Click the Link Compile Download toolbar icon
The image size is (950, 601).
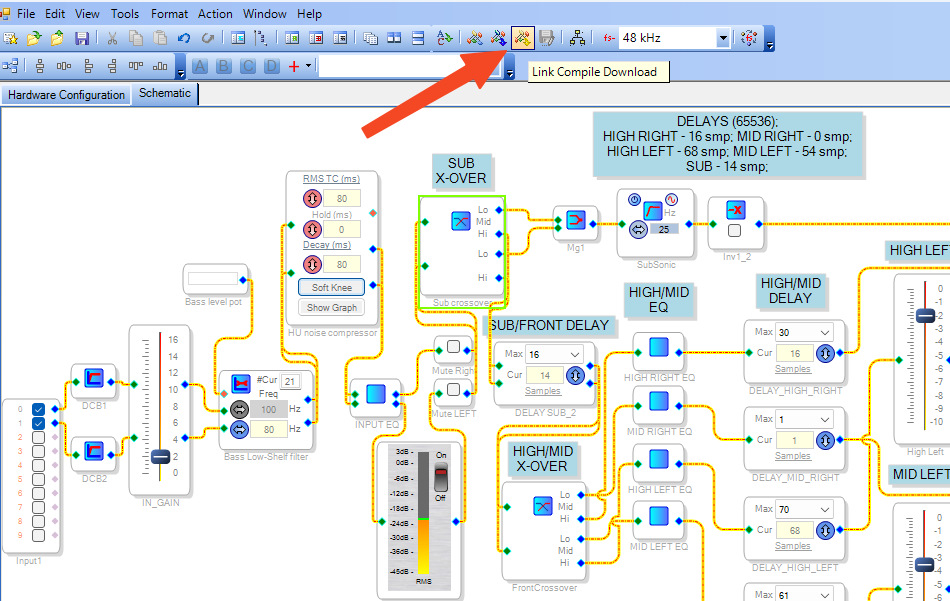coord(522,38)
